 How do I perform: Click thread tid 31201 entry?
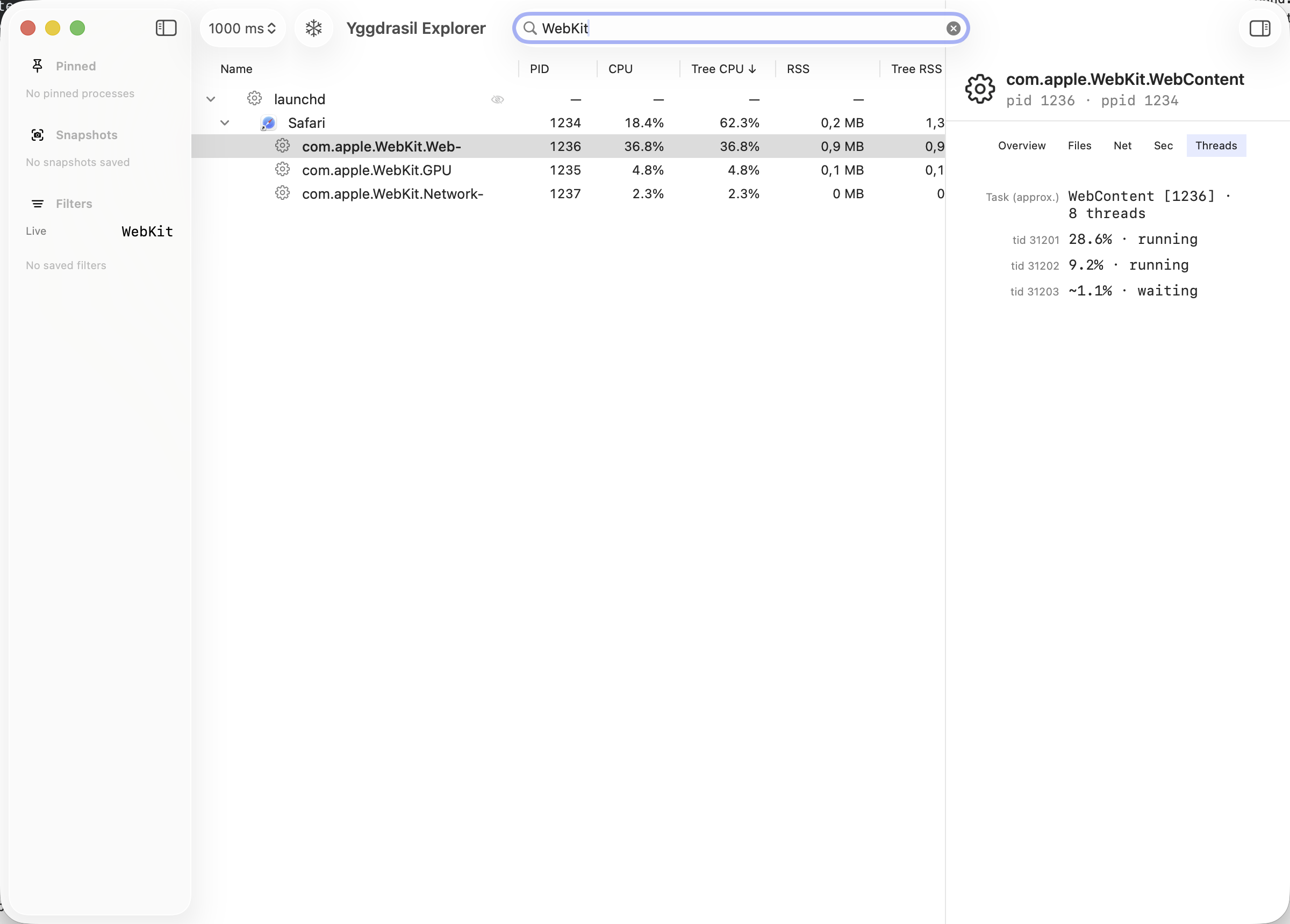click(x=1104, y=240)
